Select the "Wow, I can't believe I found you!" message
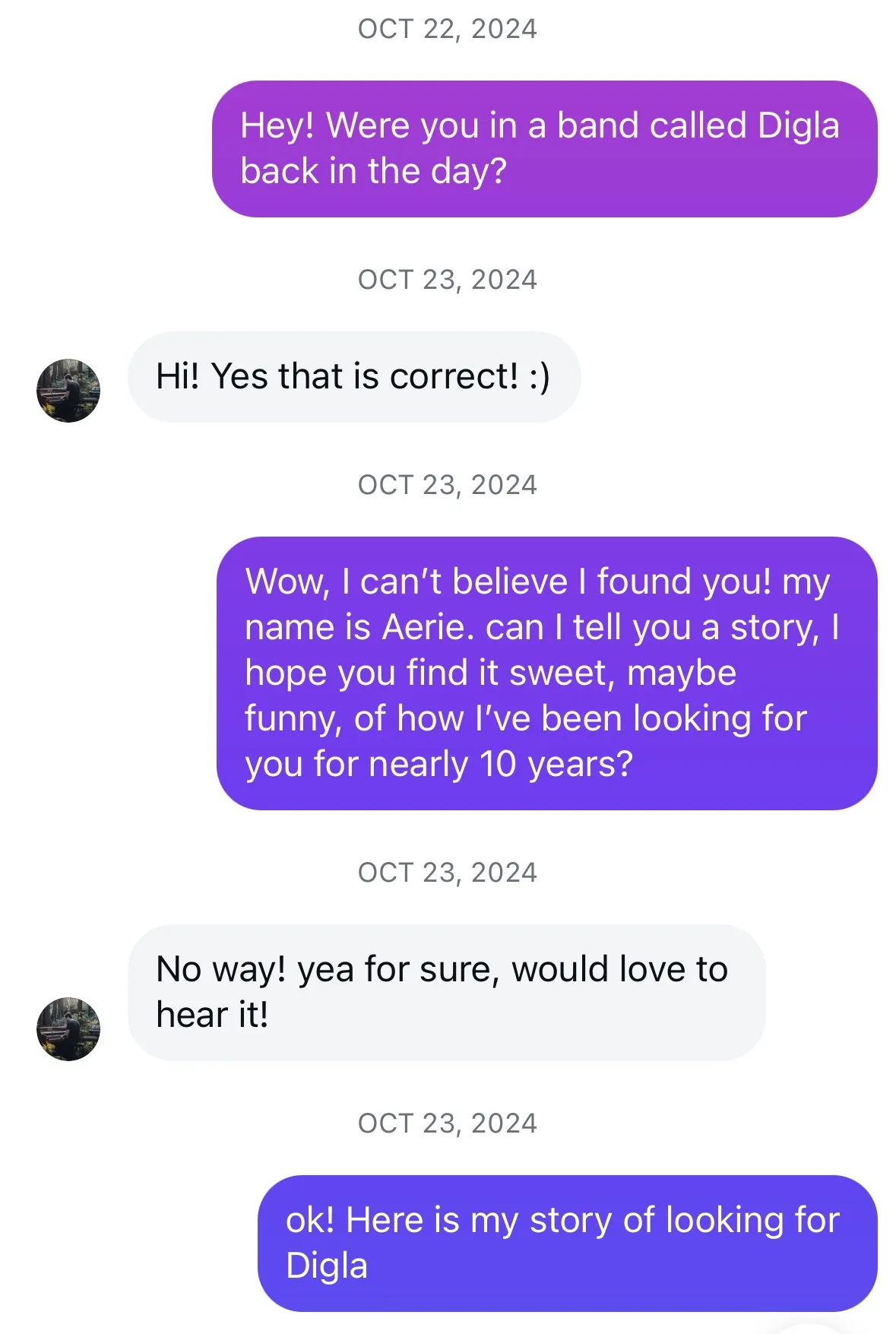 pyautogui.click(x=546, y=673)
